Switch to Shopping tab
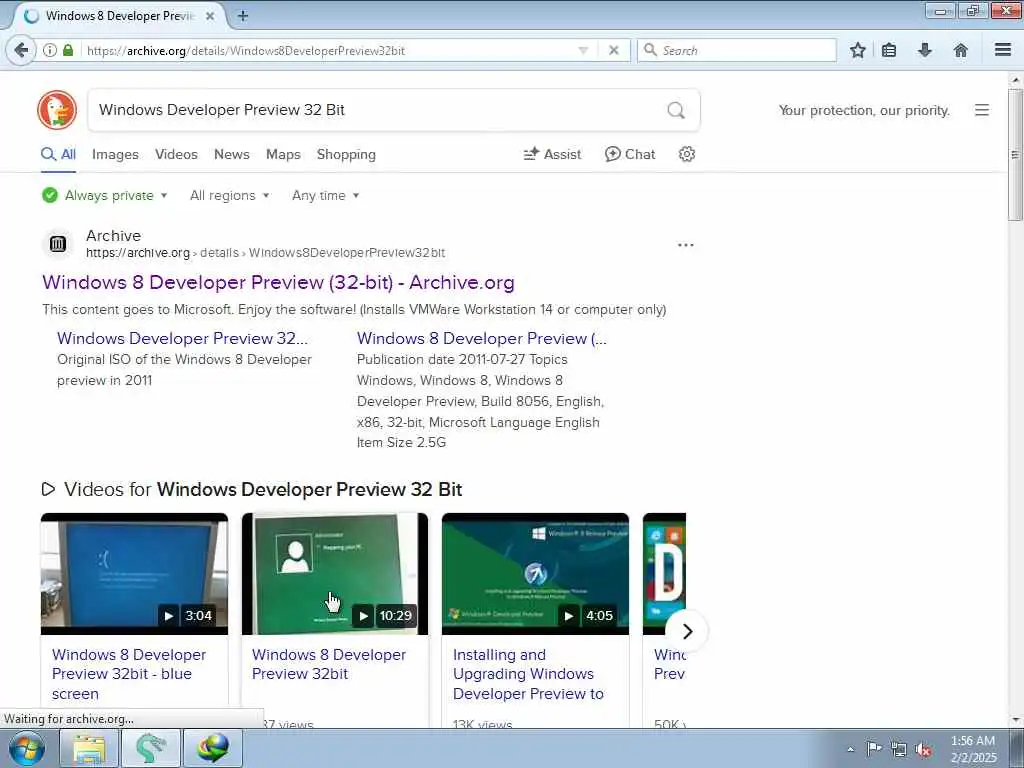Viewport: 1024px width, 768px height. pyautogui.click(x=346, y=154)
